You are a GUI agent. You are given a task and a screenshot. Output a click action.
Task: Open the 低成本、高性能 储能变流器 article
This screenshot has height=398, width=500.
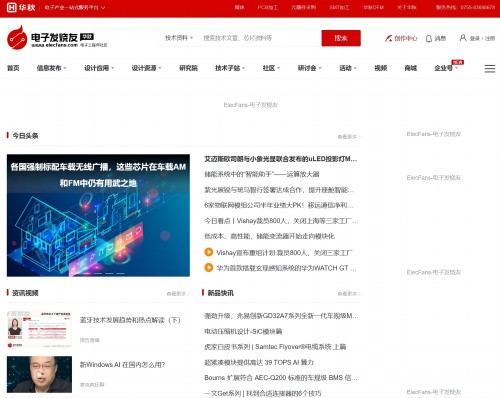click(269, 236)
